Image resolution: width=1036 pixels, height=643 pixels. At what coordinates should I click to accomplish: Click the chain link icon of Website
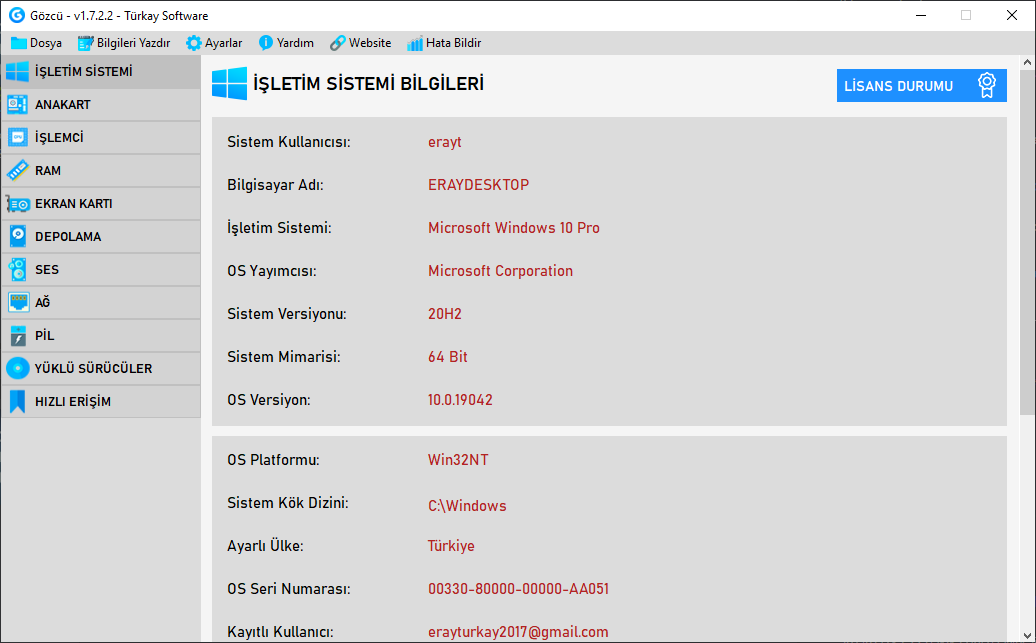pyautogui.click(x=338, y=43)
